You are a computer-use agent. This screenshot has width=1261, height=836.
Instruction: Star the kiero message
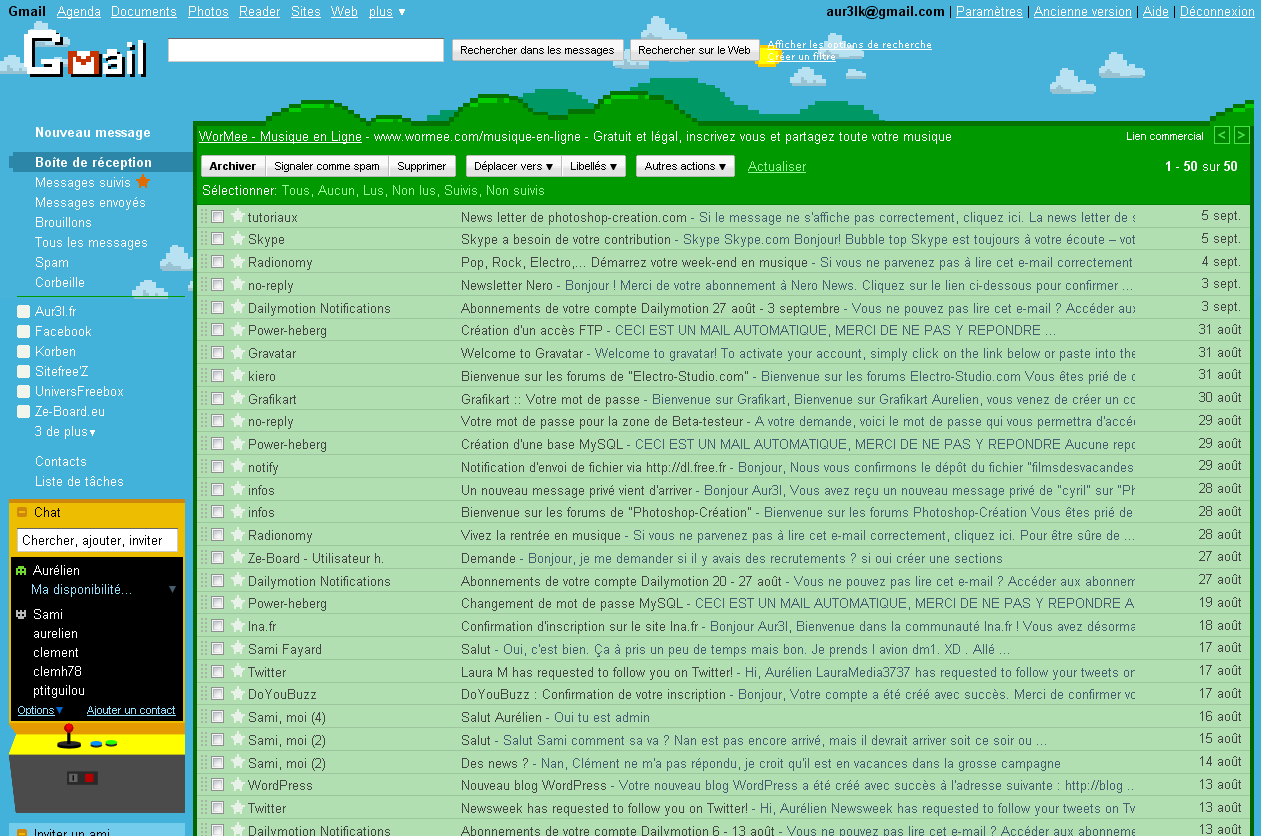(x=237, y=376)
